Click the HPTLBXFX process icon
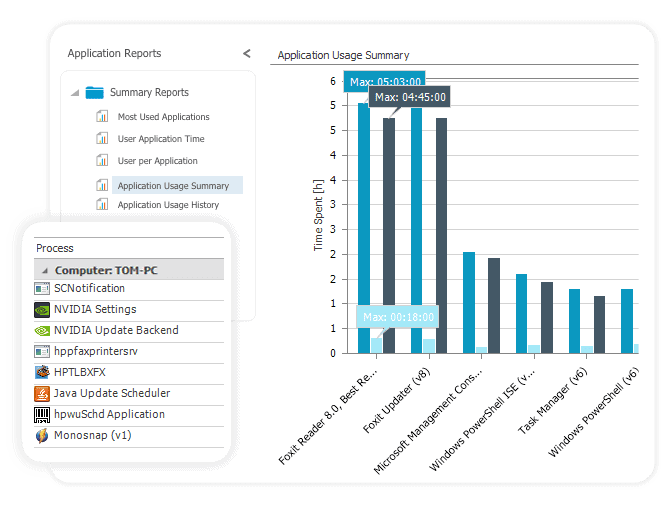The width and height of the screenshot is (668, 510). click(x=42, y=372)
